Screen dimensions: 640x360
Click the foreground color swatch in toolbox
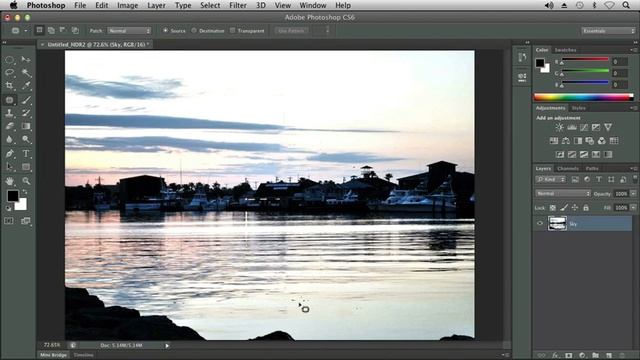pyautogui.click(x=13, y=196)
